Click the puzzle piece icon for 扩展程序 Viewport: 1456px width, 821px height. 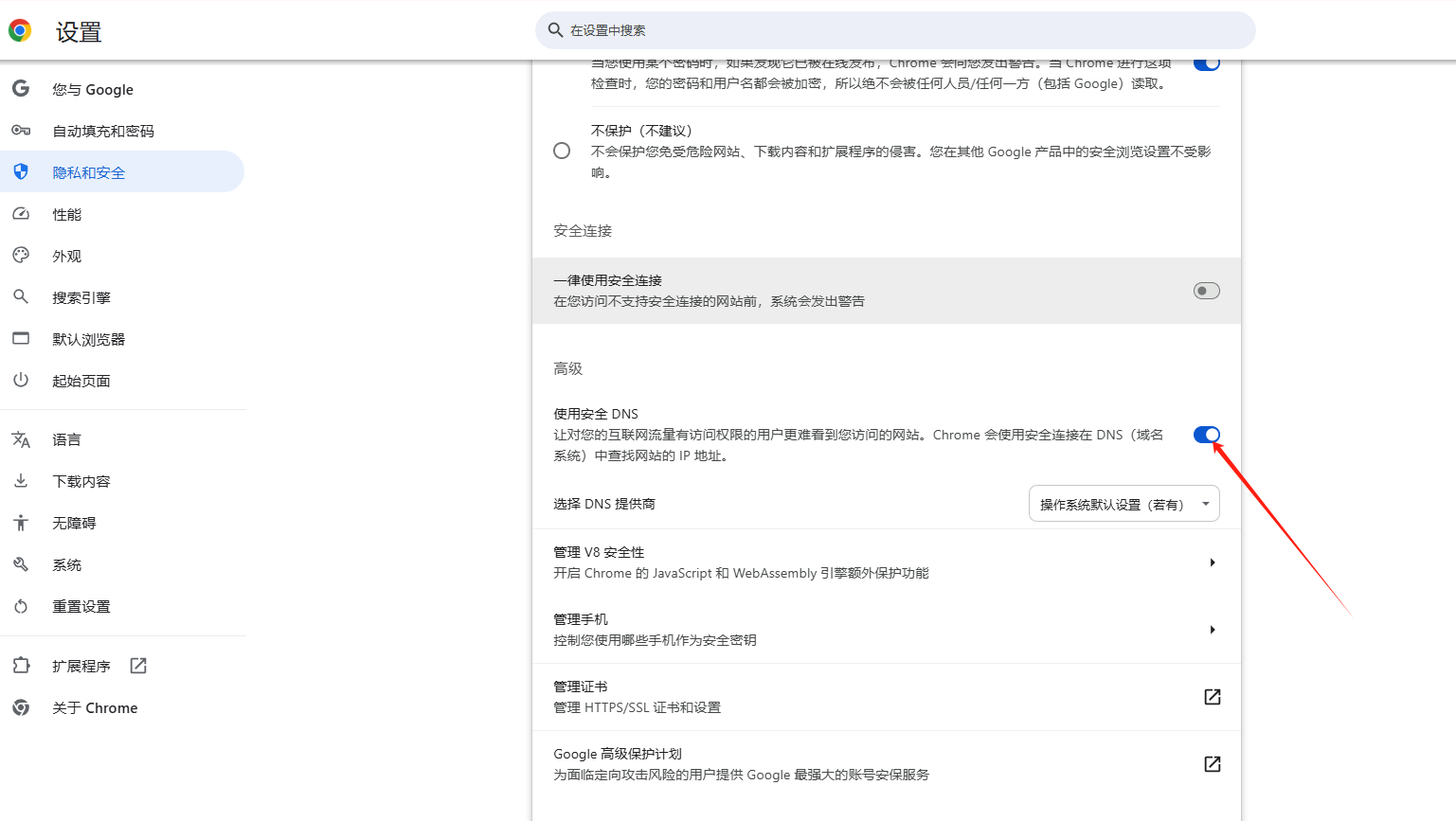click(x=21, y=666)
